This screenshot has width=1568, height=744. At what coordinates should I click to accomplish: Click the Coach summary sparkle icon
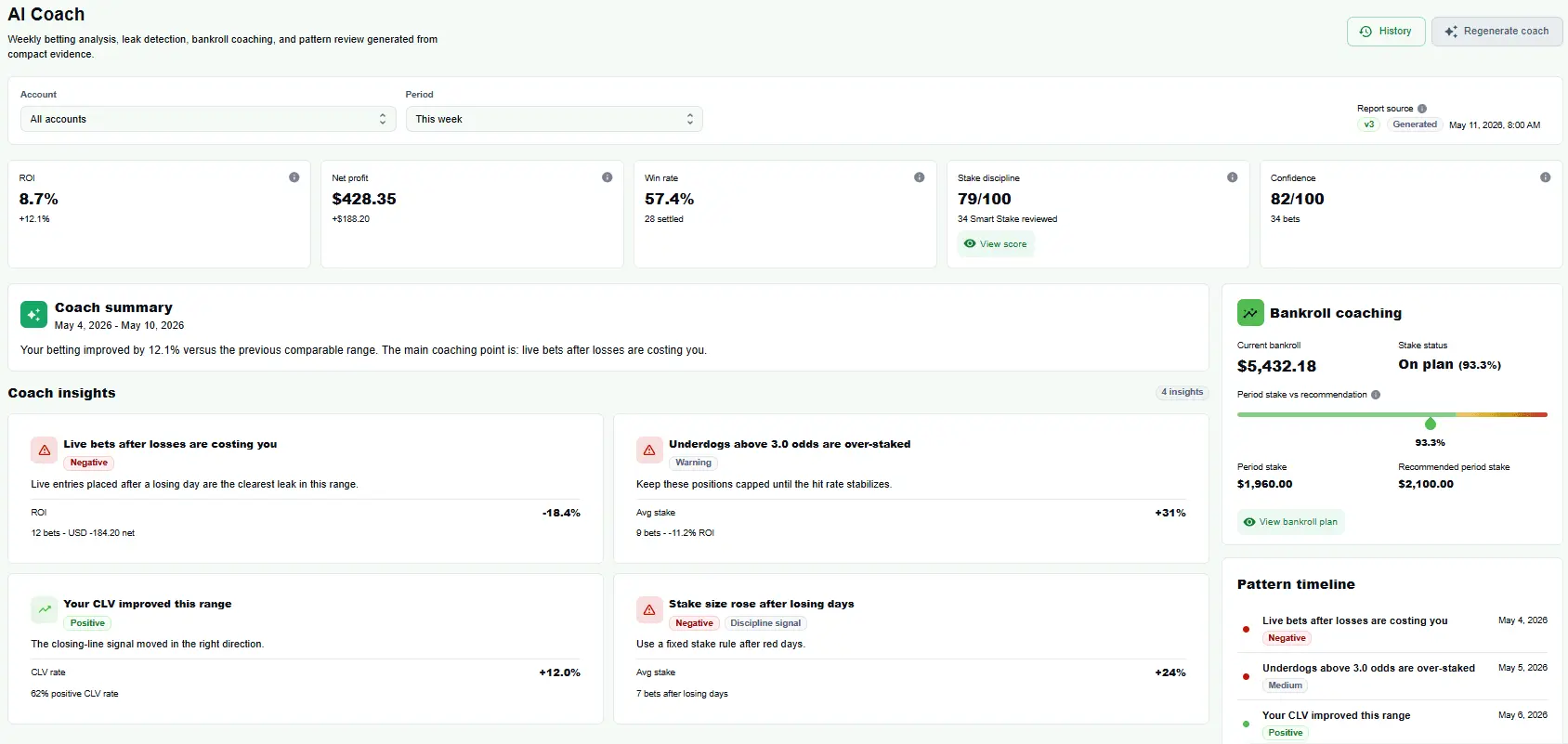coord(33,315)
